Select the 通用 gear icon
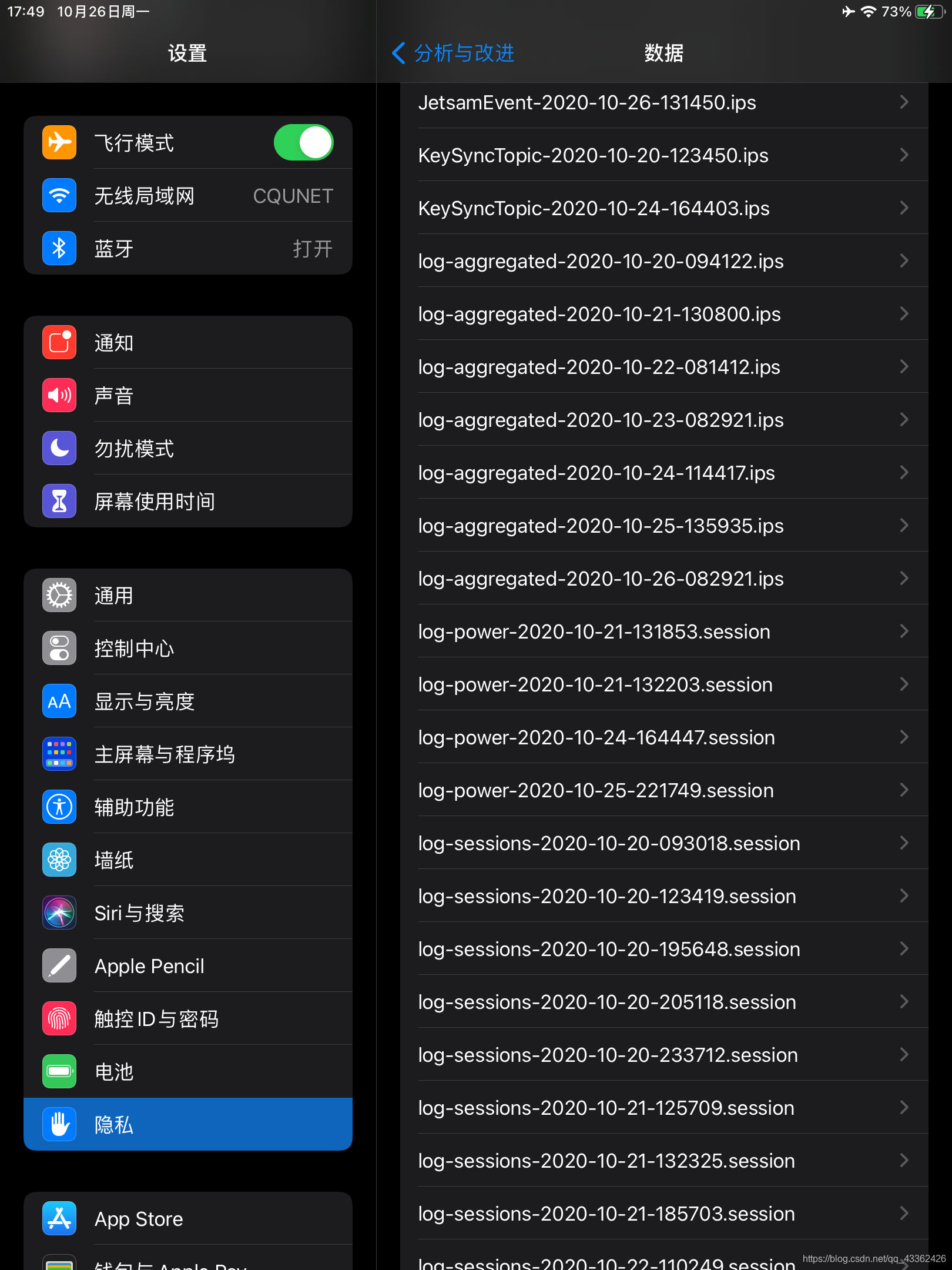 coord(59,595)
